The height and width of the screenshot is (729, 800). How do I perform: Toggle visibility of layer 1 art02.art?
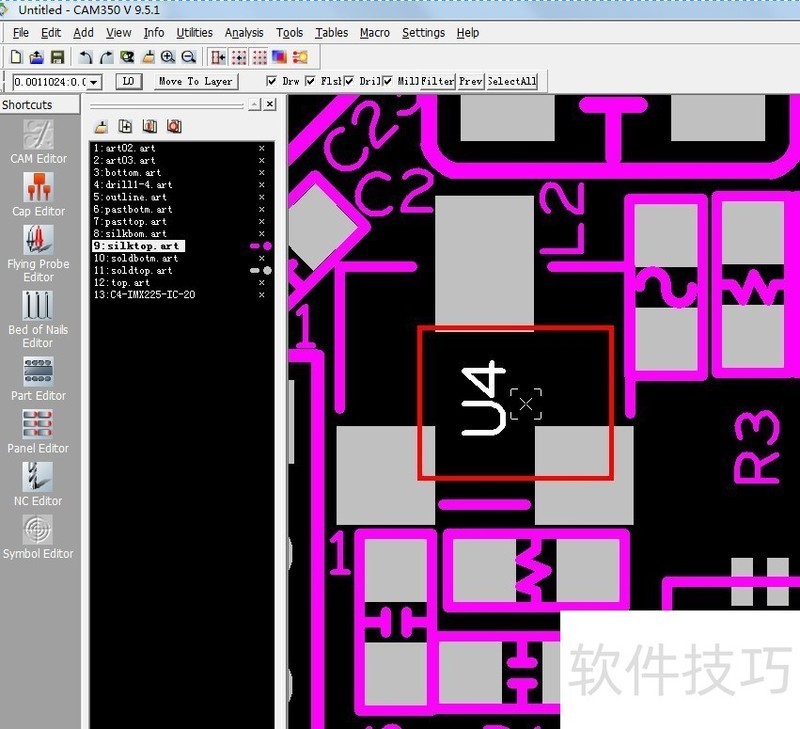click(x=262, y=148)
